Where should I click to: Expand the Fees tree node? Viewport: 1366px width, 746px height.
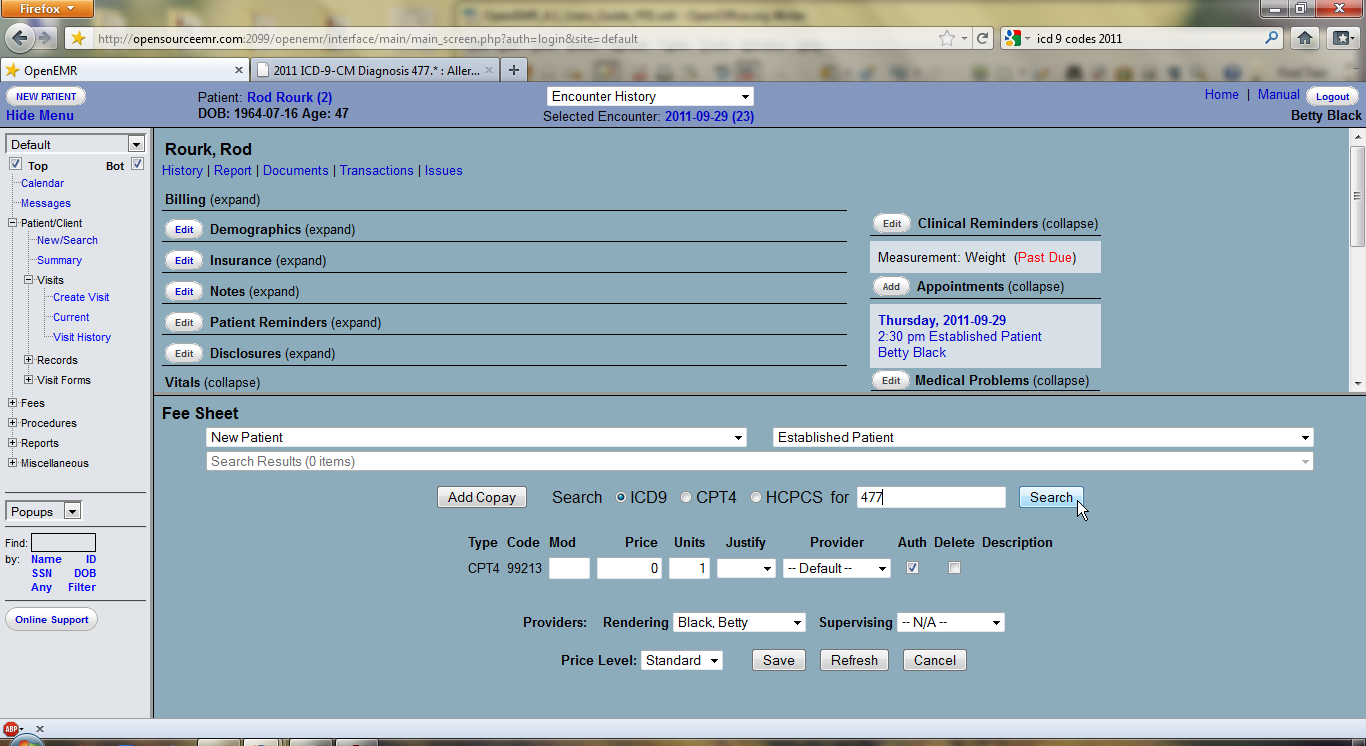[12, 403]
